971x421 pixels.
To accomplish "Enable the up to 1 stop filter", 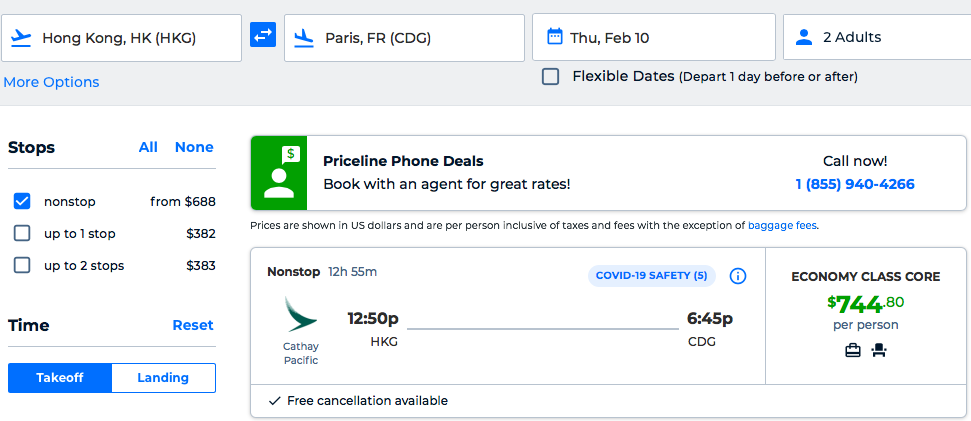I will pos(22,233).
